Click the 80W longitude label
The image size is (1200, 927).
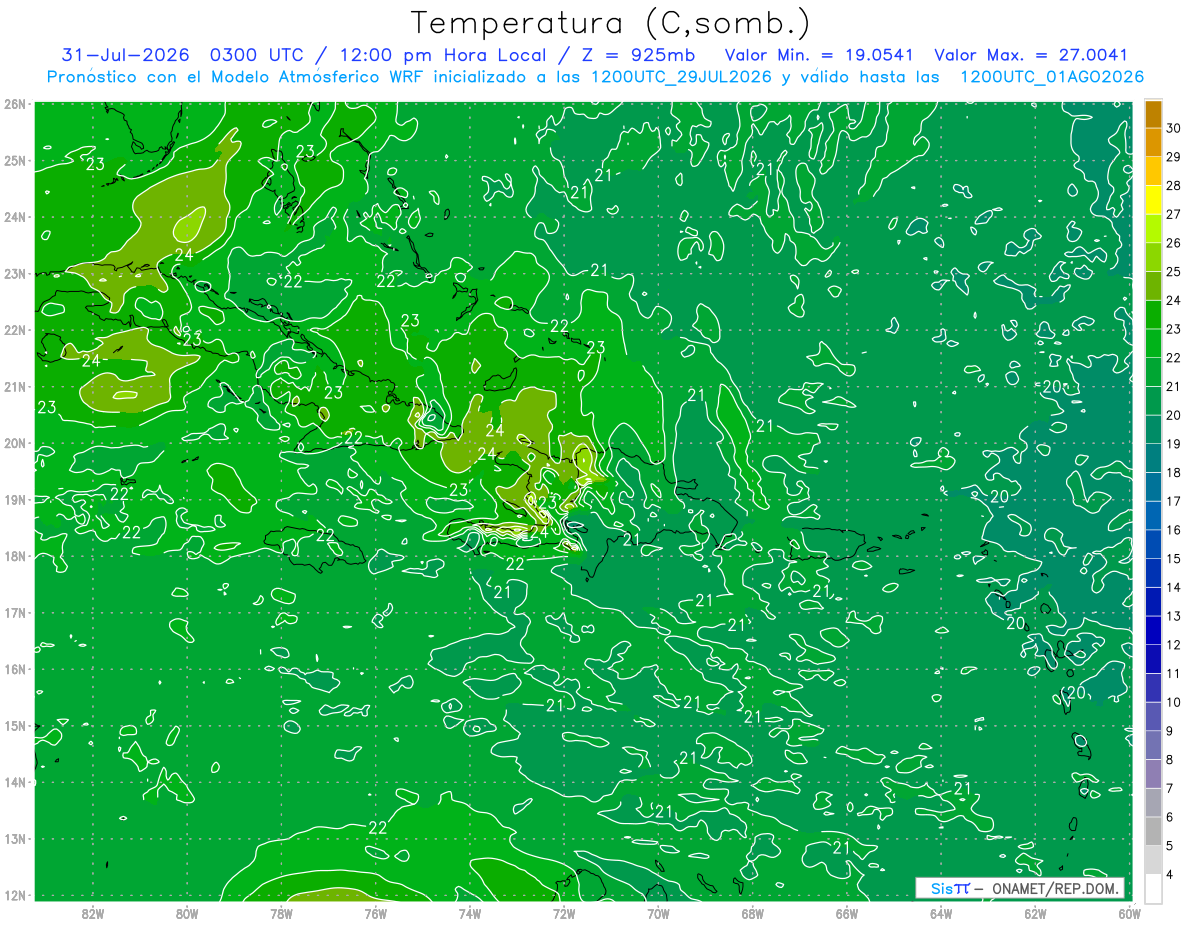[187, 913]
